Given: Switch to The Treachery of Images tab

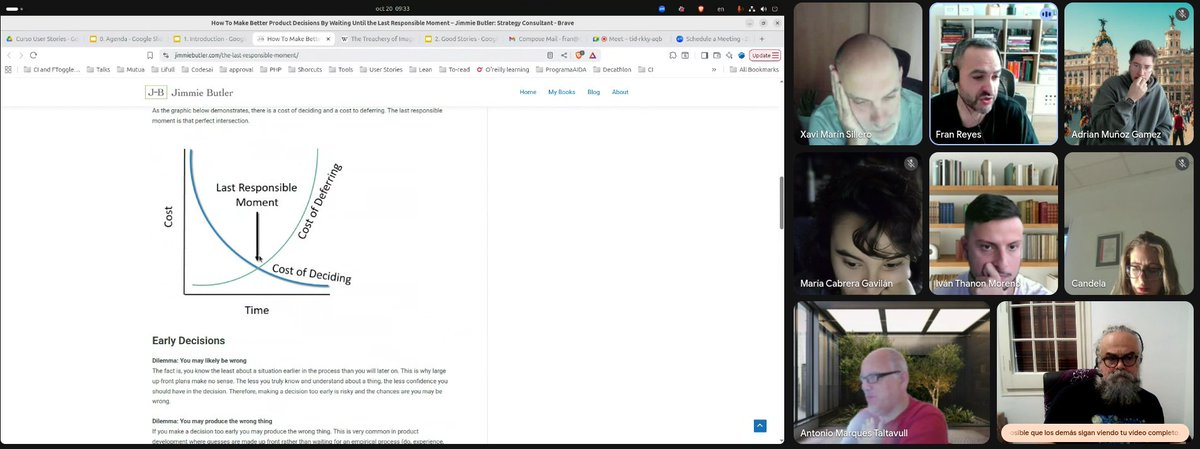Looking at the screenshot, I should pos(380,39).
